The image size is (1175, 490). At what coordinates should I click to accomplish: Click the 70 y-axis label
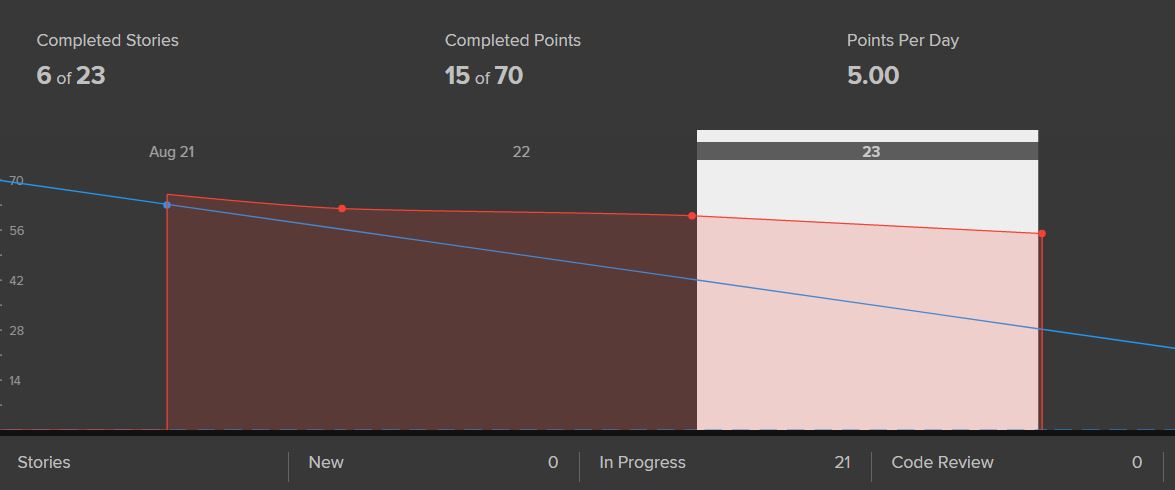16,181
